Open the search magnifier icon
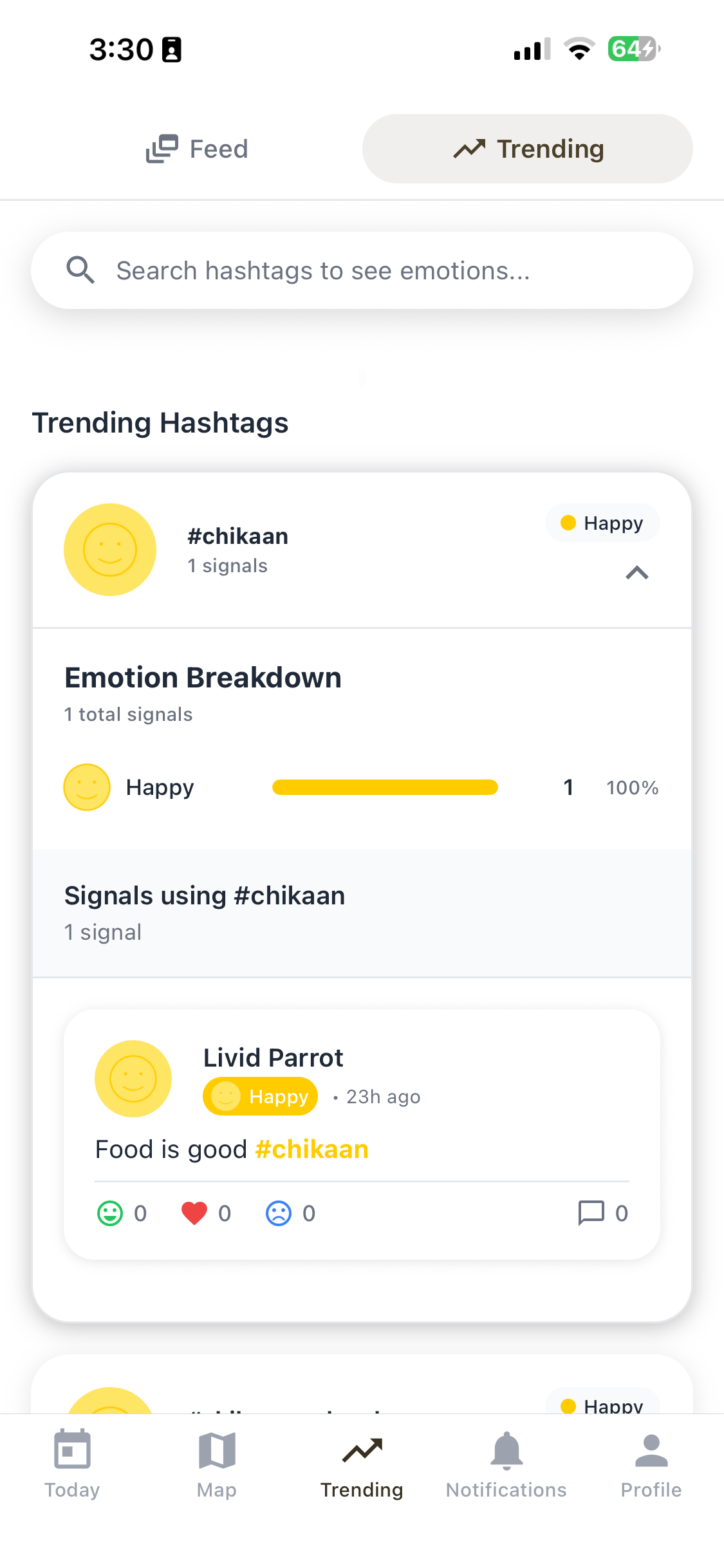The image size is (724, 1568). tap(80, 270)
